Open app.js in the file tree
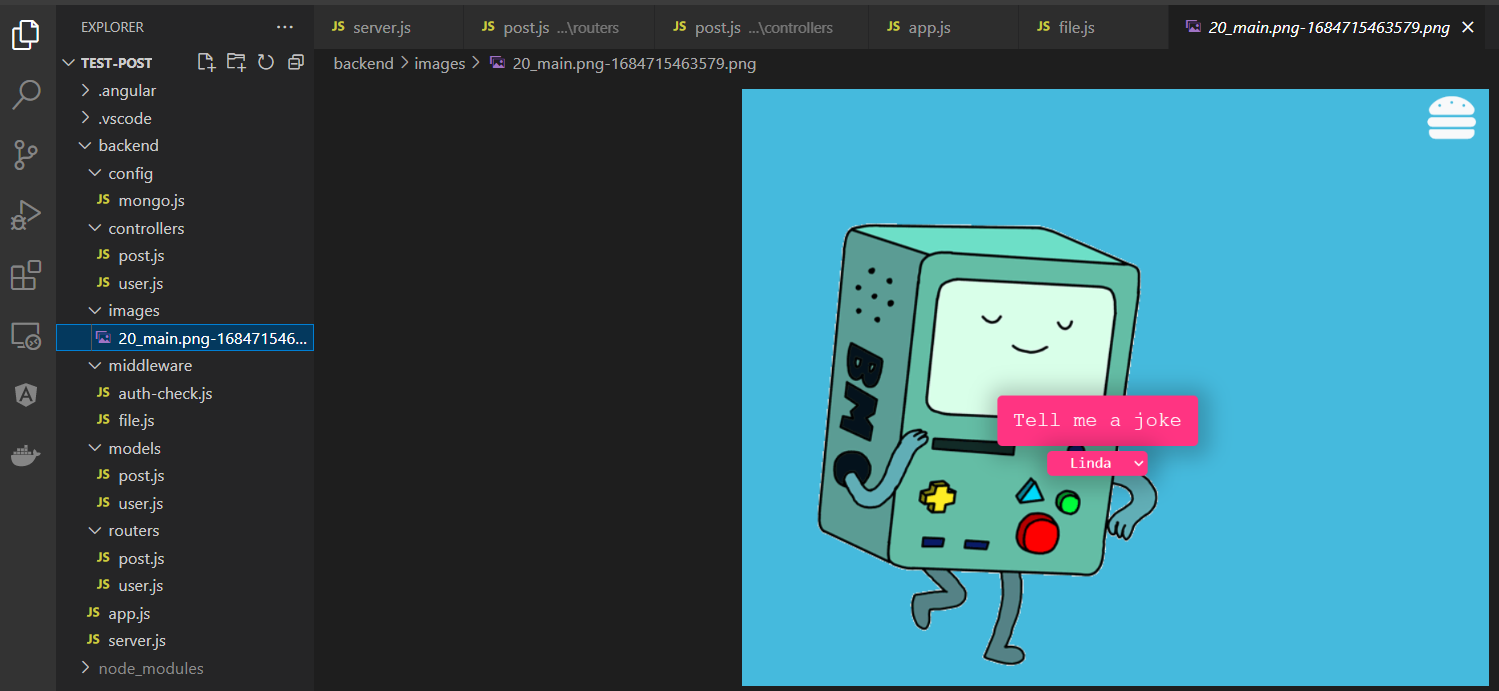This screenshot has height=691, width=1499. click(184, 613)
